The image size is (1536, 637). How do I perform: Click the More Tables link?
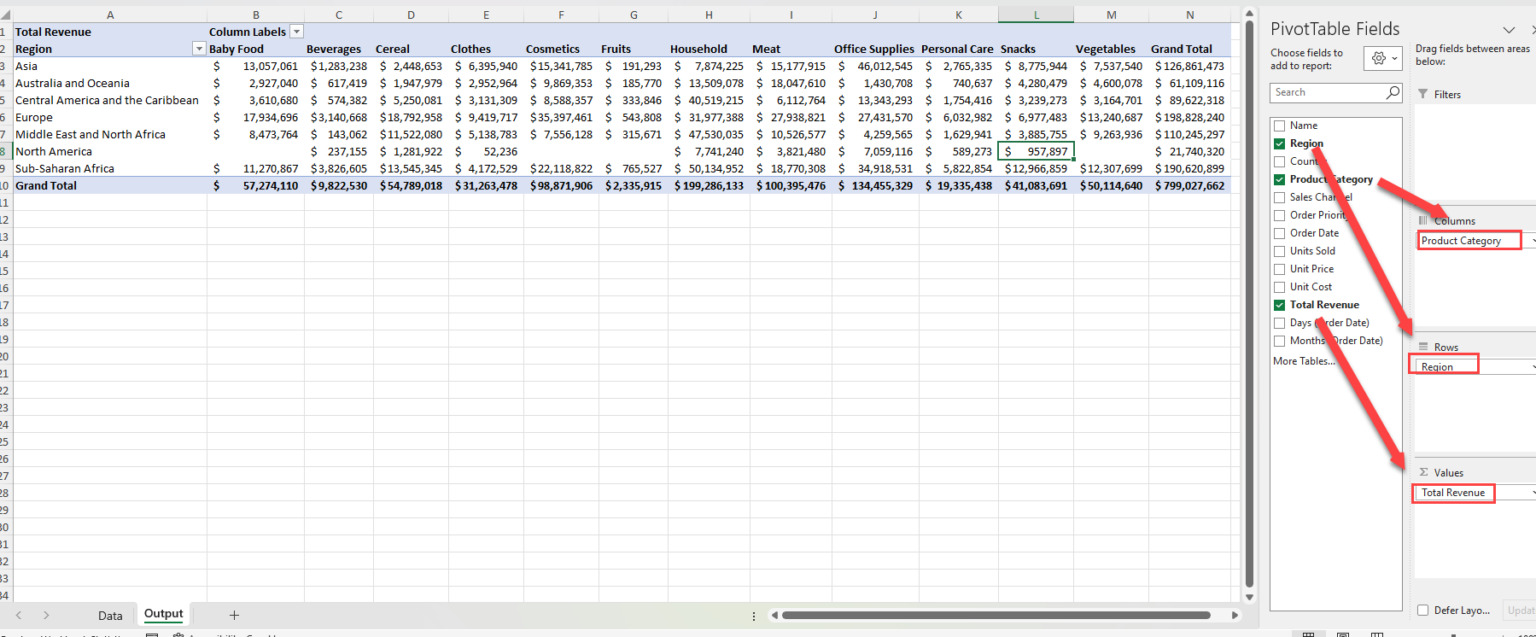1303,361
